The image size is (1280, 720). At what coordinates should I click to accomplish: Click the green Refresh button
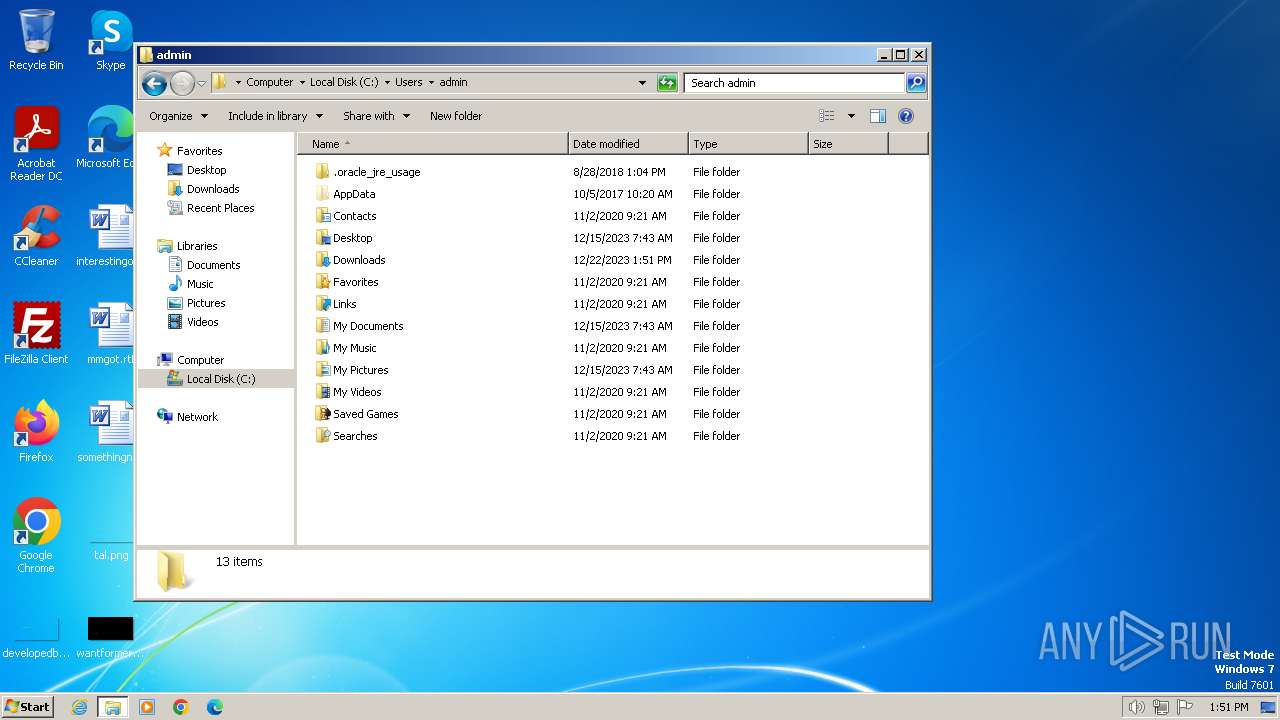point(667,83)
